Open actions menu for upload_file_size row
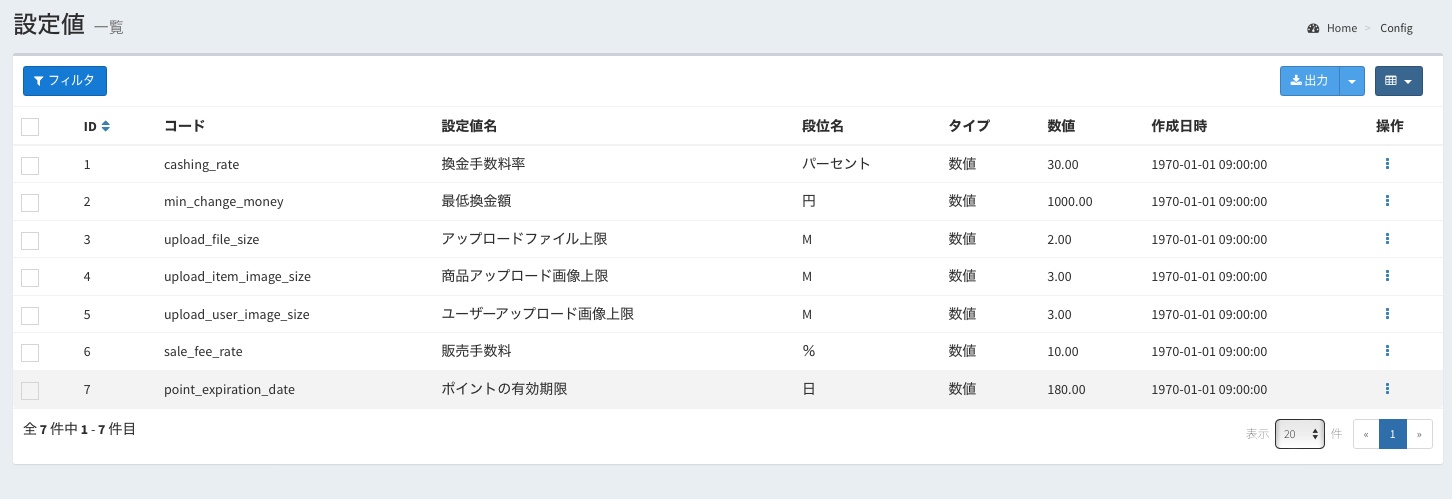 [x=1387, y=239]
